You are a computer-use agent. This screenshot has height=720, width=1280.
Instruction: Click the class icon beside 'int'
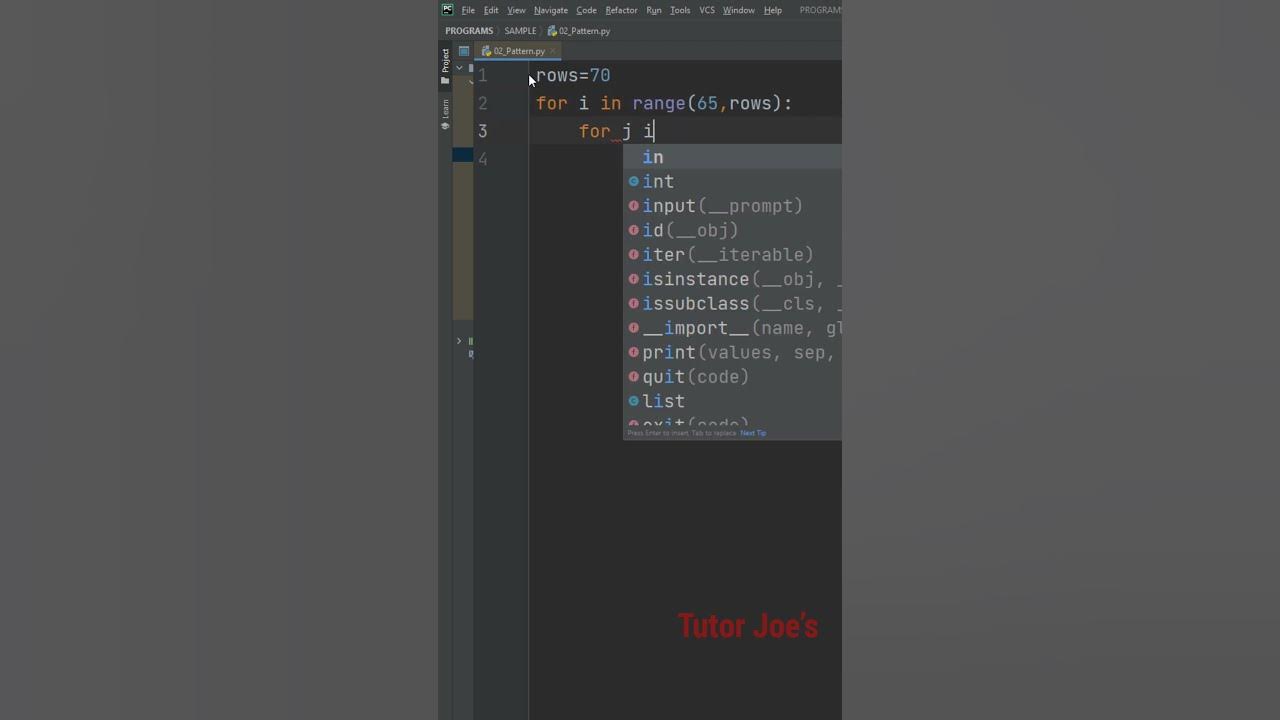point(633,182)
